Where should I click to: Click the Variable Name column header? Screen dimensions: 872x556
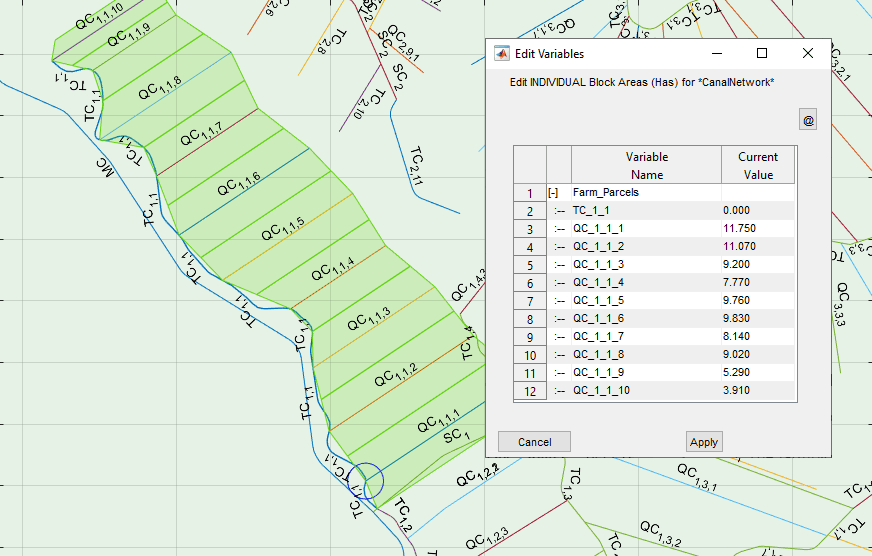646,165
